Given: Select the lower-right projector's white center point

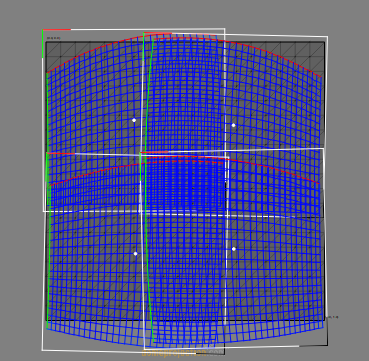Looking at the screenshot, I should [234, 249].
